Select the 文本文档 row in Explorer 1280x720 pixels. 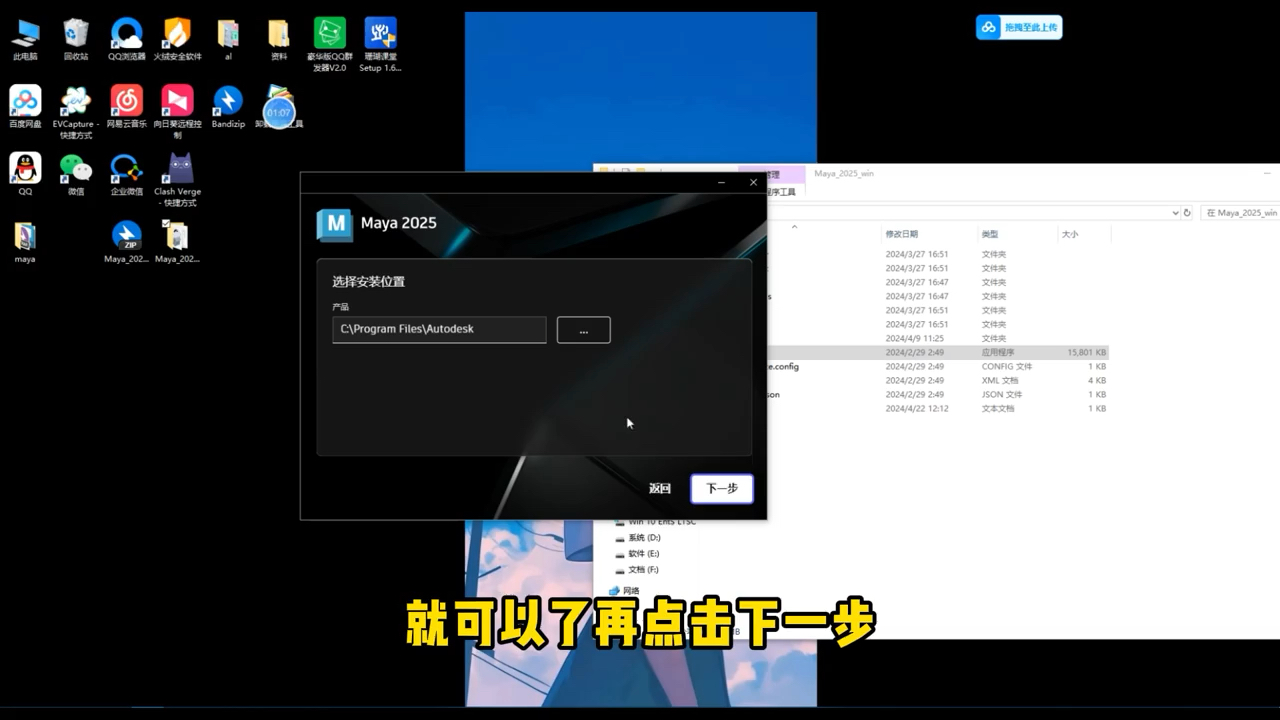tap(938, 408)
